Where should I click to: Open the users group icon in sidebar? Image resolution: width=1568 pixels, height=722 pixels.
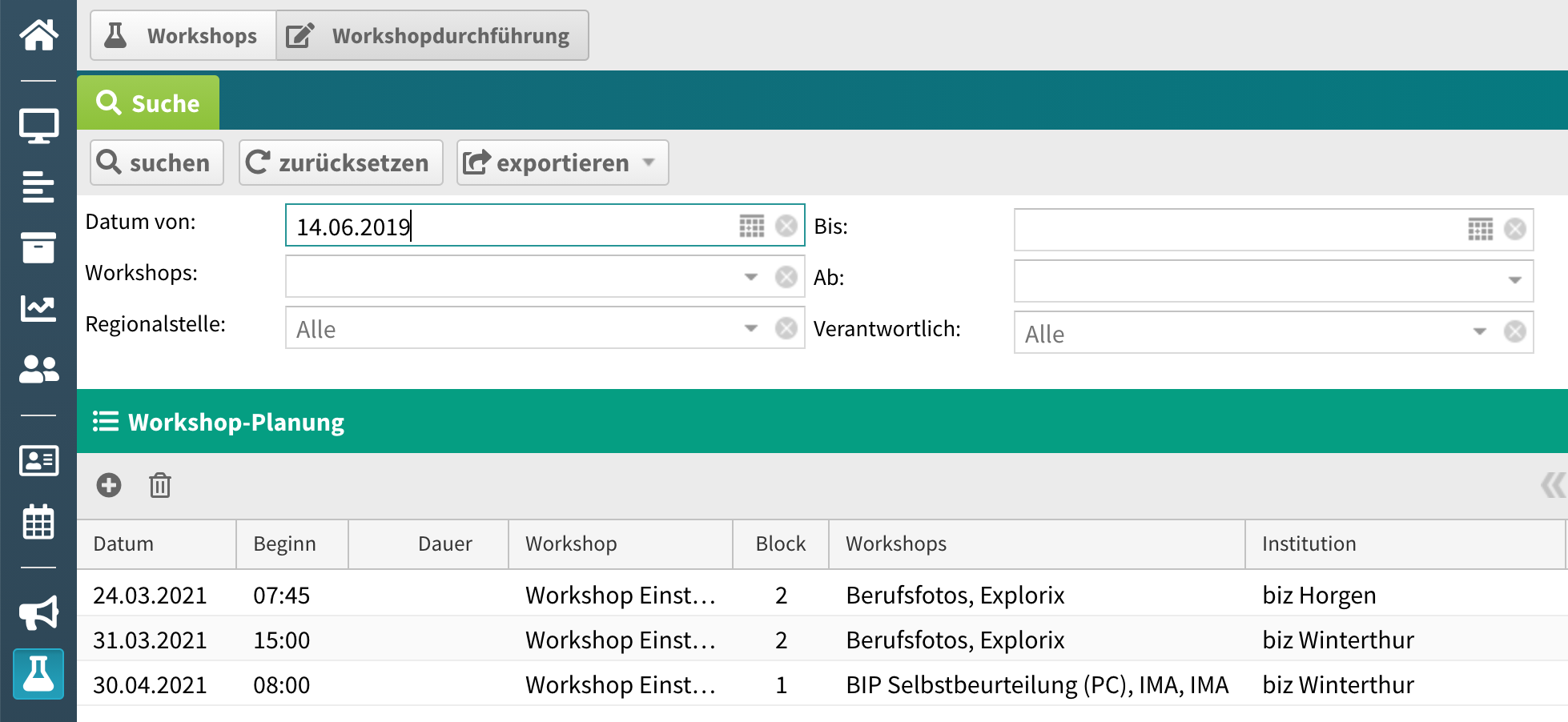click(38, 369)
